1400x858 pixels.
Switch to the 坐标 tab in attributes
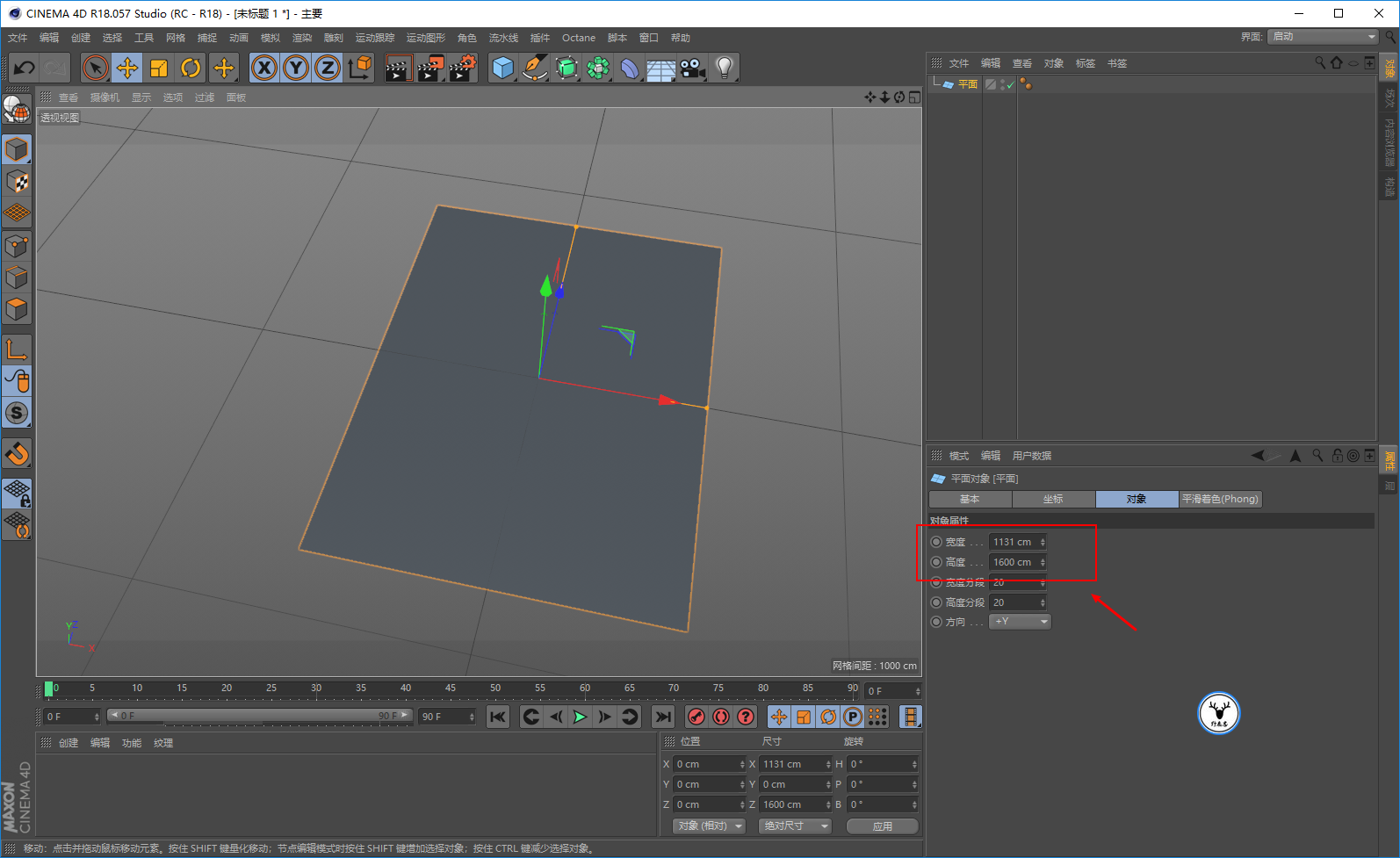point(1053,499)
